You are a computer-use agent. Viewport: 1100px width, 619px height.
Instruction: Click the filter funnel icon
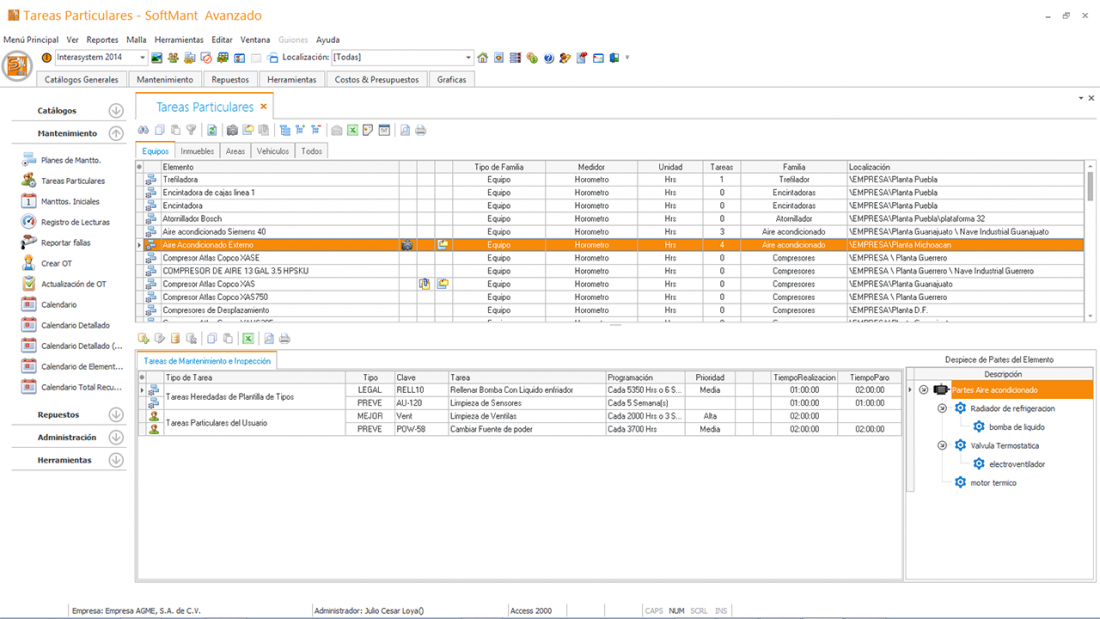191,130
